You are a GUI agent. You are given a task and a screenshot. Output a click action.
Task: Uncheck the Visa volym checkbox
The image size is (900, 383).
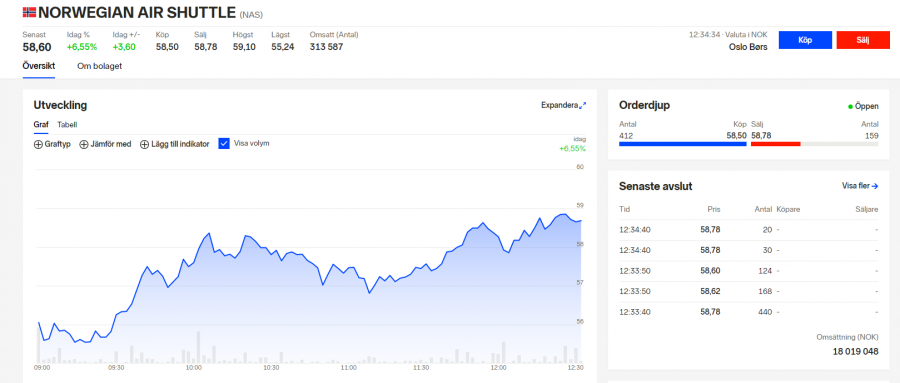(224, 144)
